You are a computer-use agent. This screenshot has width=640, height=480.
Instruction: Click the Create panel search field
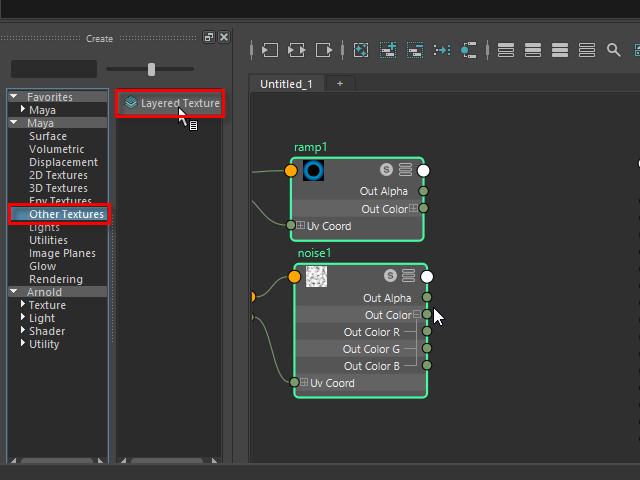tap(54, 69)
